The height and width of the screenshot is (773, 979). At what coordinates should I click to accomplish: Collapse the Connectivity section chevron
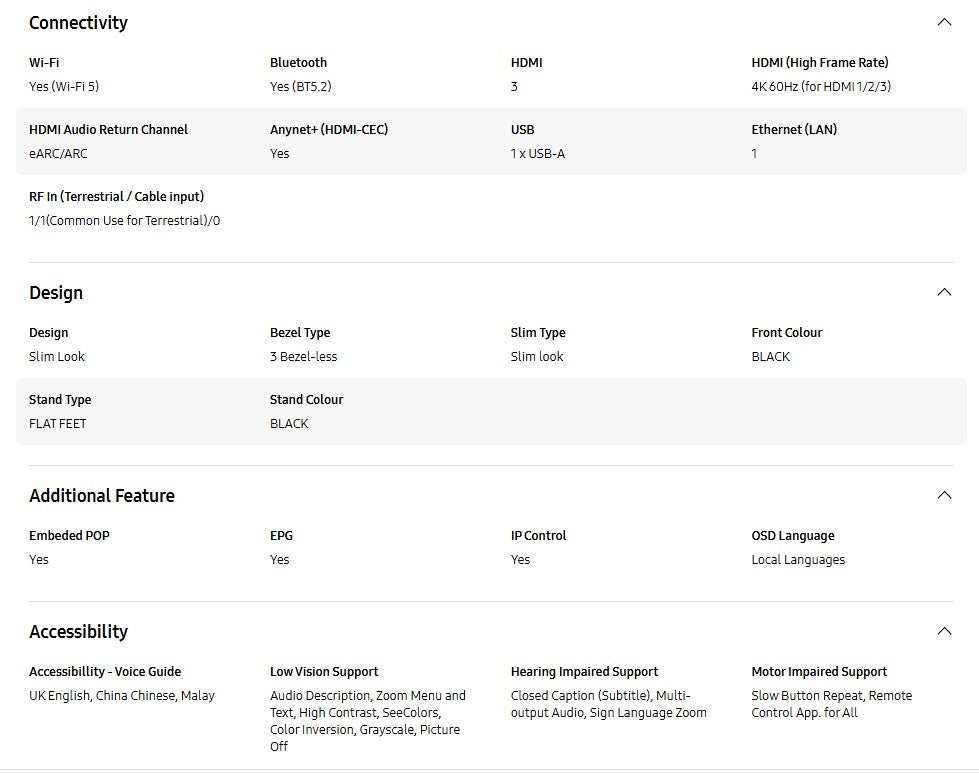coord(943,22)
